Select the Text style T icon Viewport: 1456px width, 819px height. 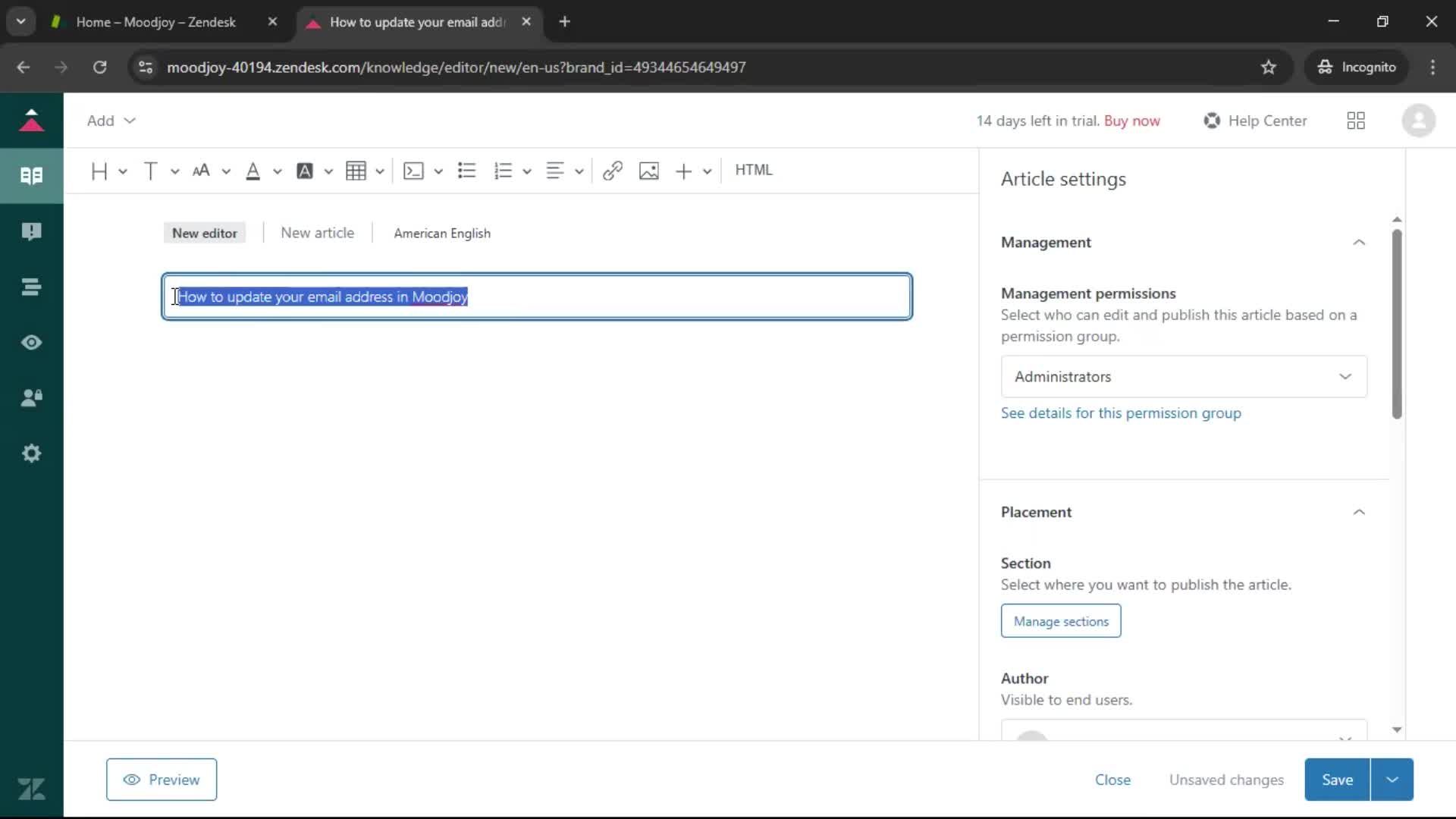(150, 171)
